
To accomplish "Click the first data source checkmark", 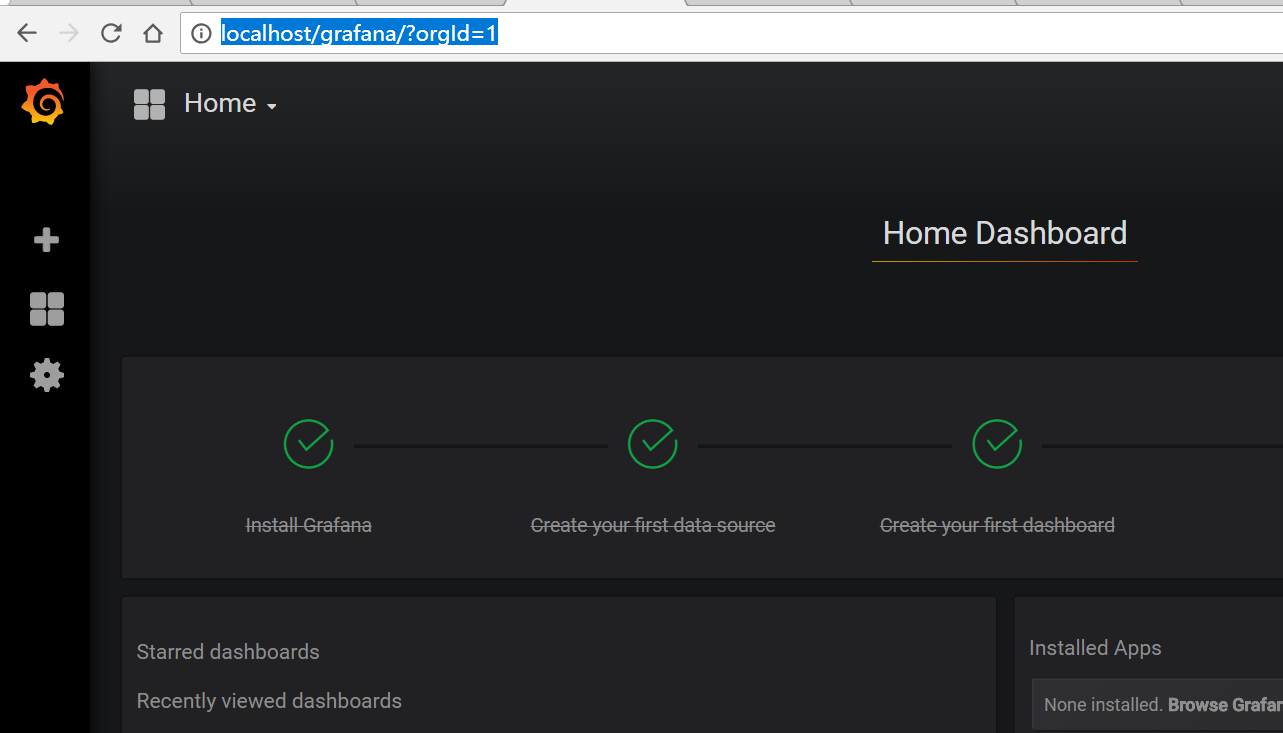I will tap(652, 444).
